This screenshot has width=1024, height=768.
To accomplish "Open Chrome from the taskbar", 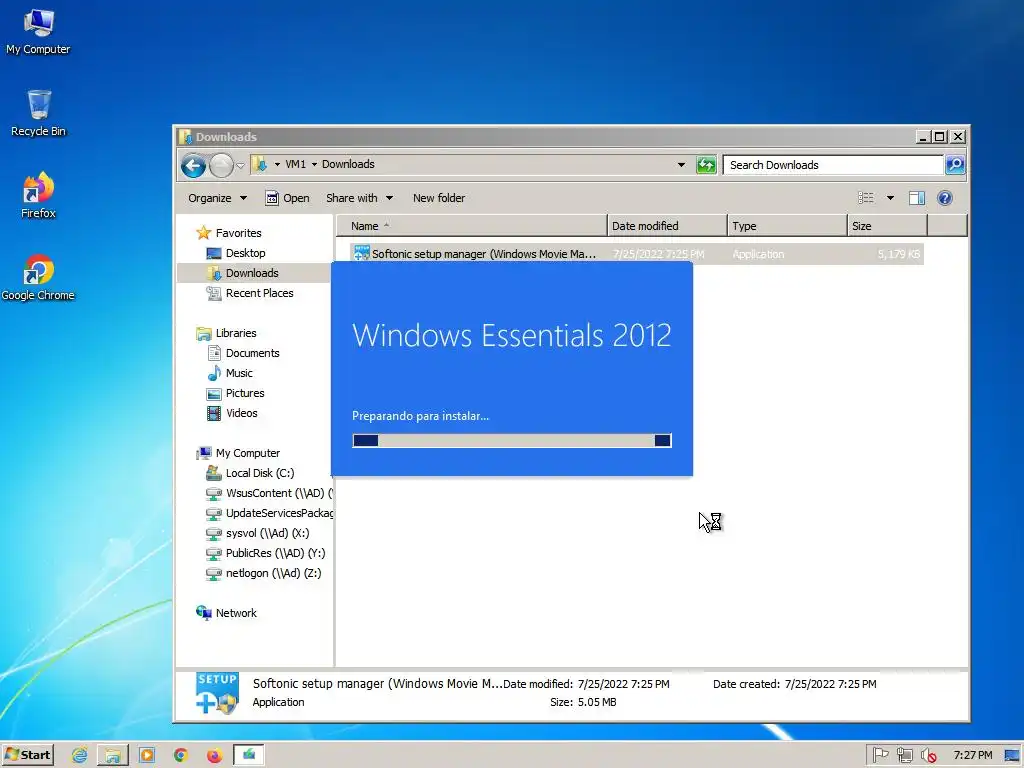I will (x=181, y=756).
